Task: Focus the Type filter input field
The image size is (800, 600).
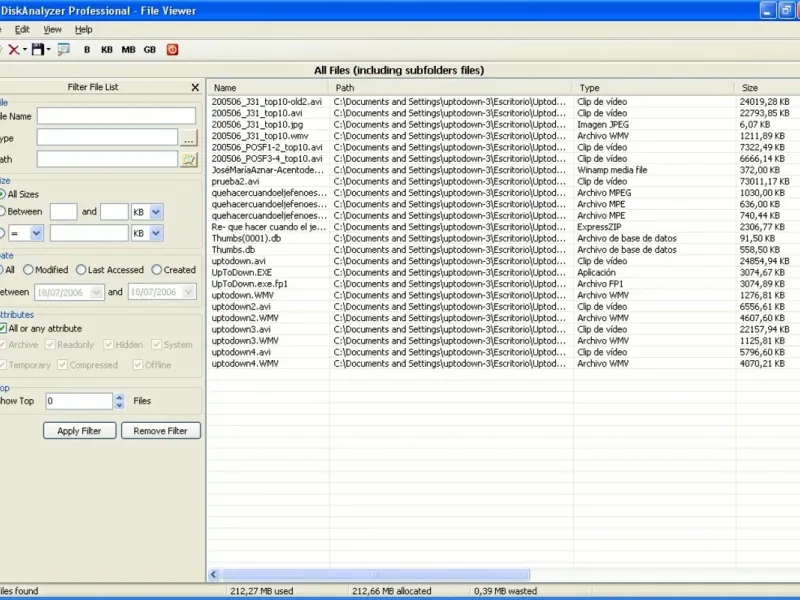Action: tap(107, 138)
